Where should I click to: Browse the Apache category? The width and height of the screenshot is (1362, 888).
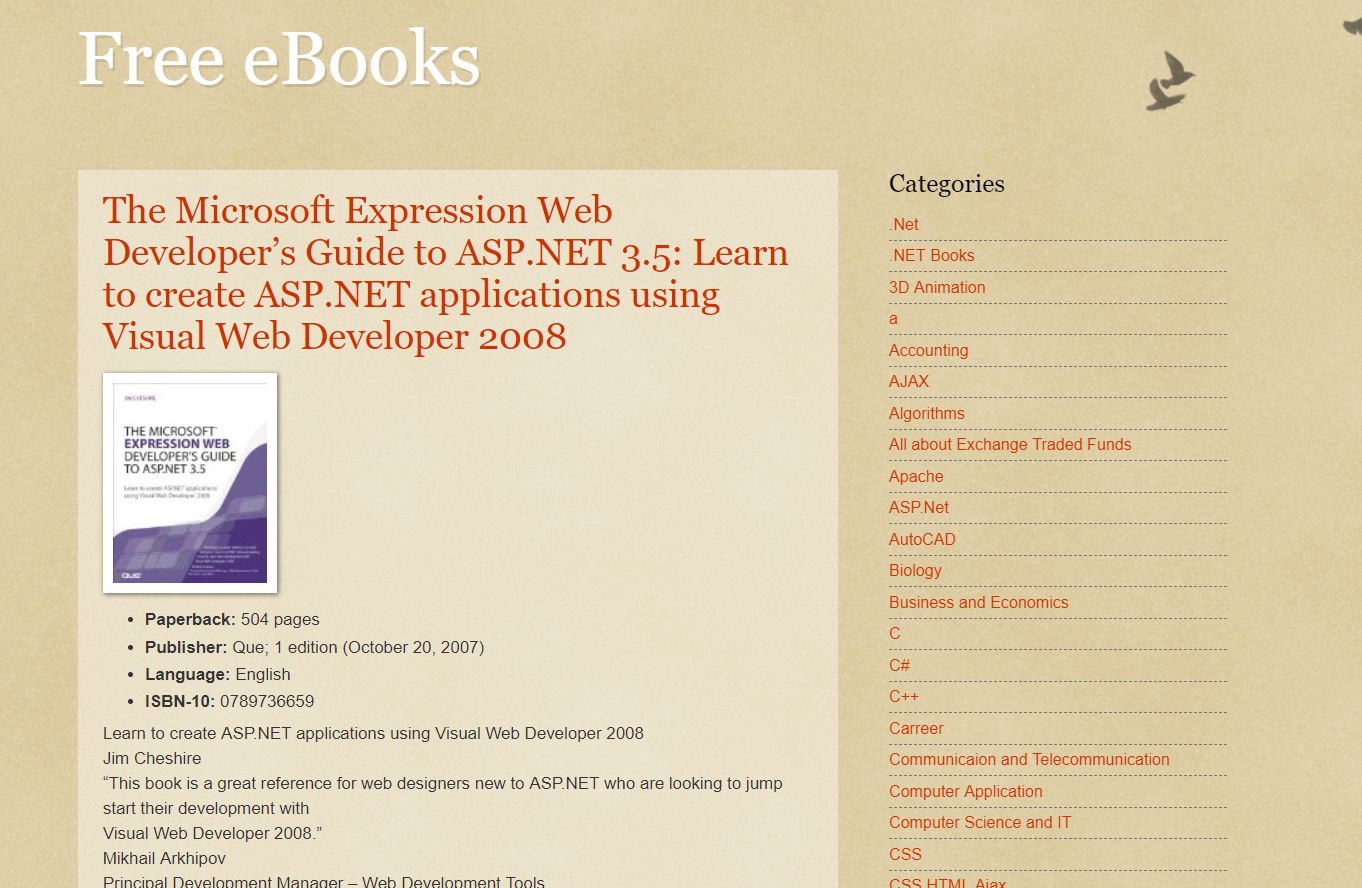click(916, 476)
